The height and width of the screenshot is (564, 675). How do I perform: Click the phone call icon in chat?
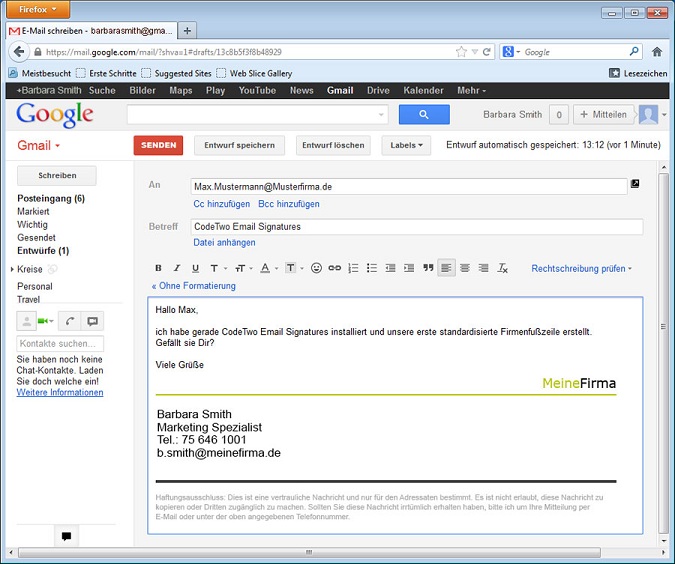point(70,321)
